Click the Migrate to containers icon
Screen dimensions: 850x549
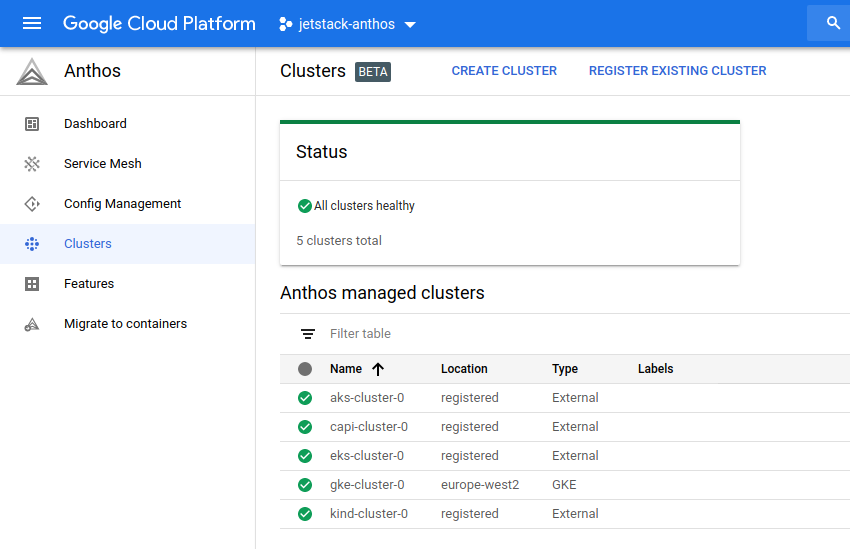pyautogui.click(x=32, y=324)
